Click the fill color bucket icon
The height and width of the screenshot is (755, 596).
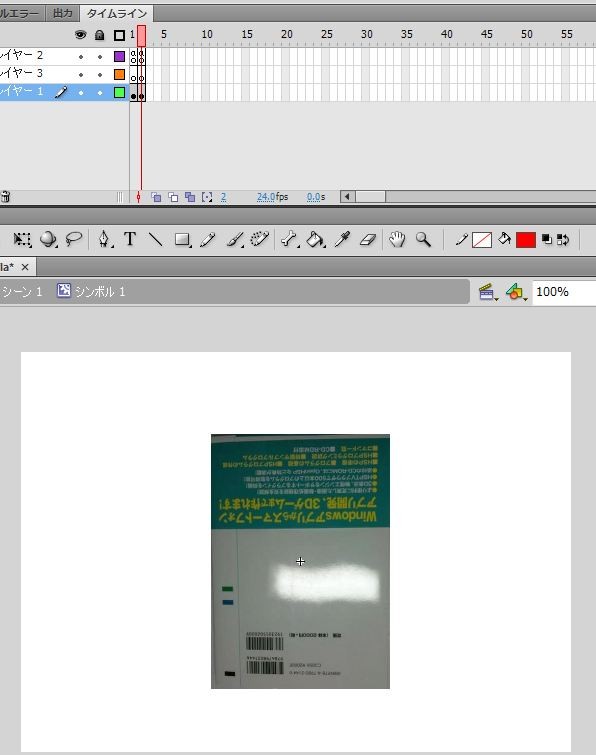pyautogui.click(x=504, y=239)
